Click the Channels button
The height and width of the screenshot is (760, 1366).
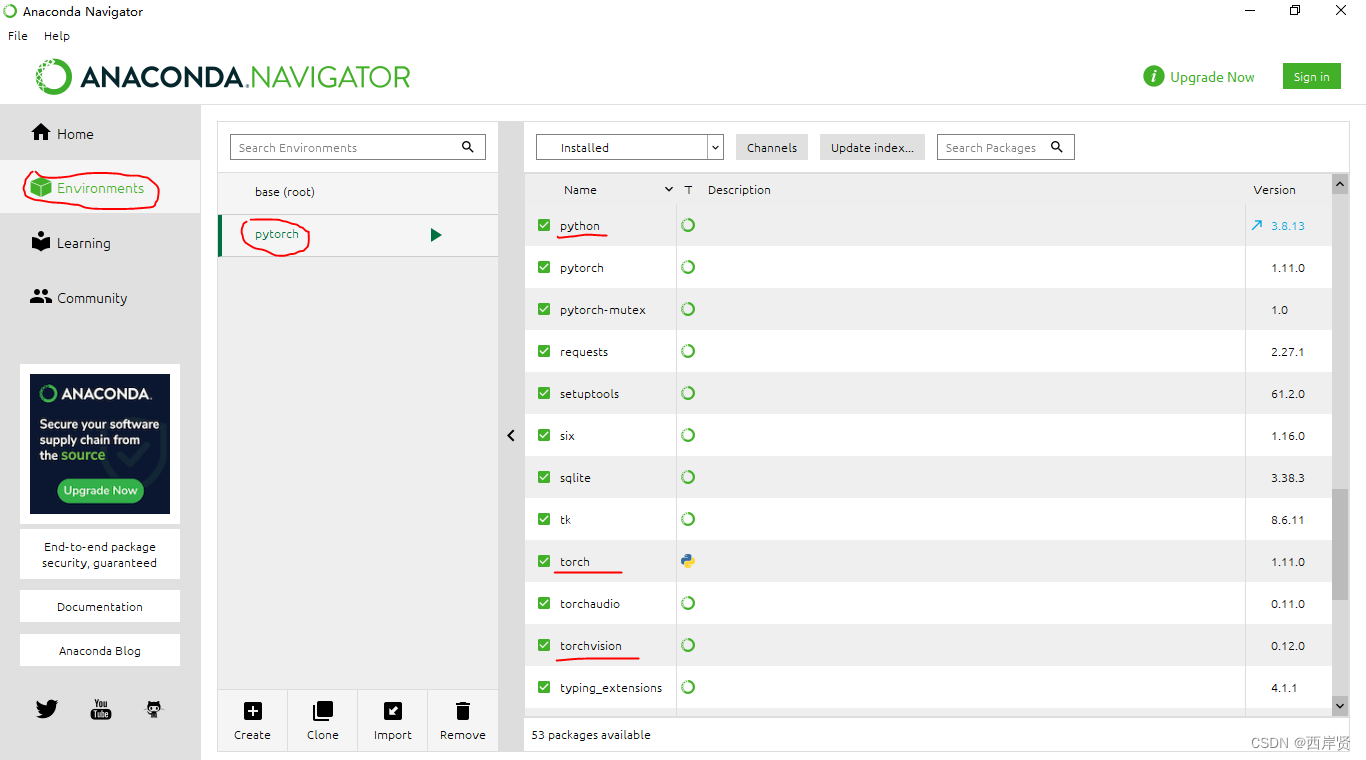coord(772,147)
